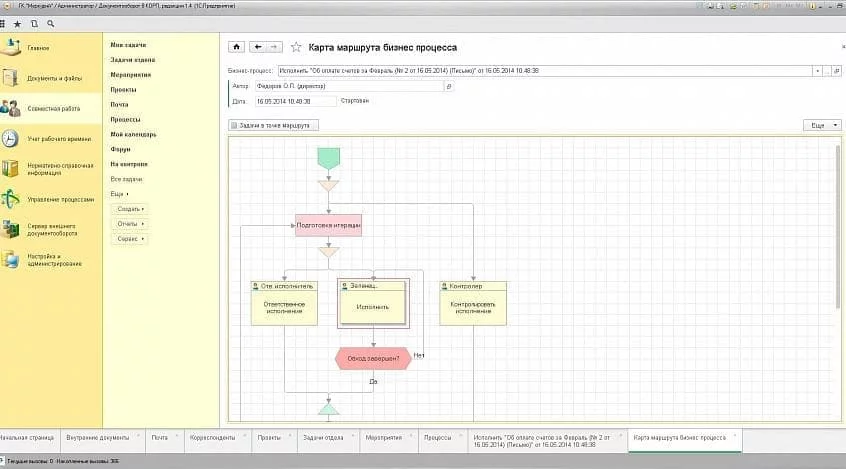846x469 pixels.
Task: Open Учет рабочего времени clock icon
Action: pos(10,139)
